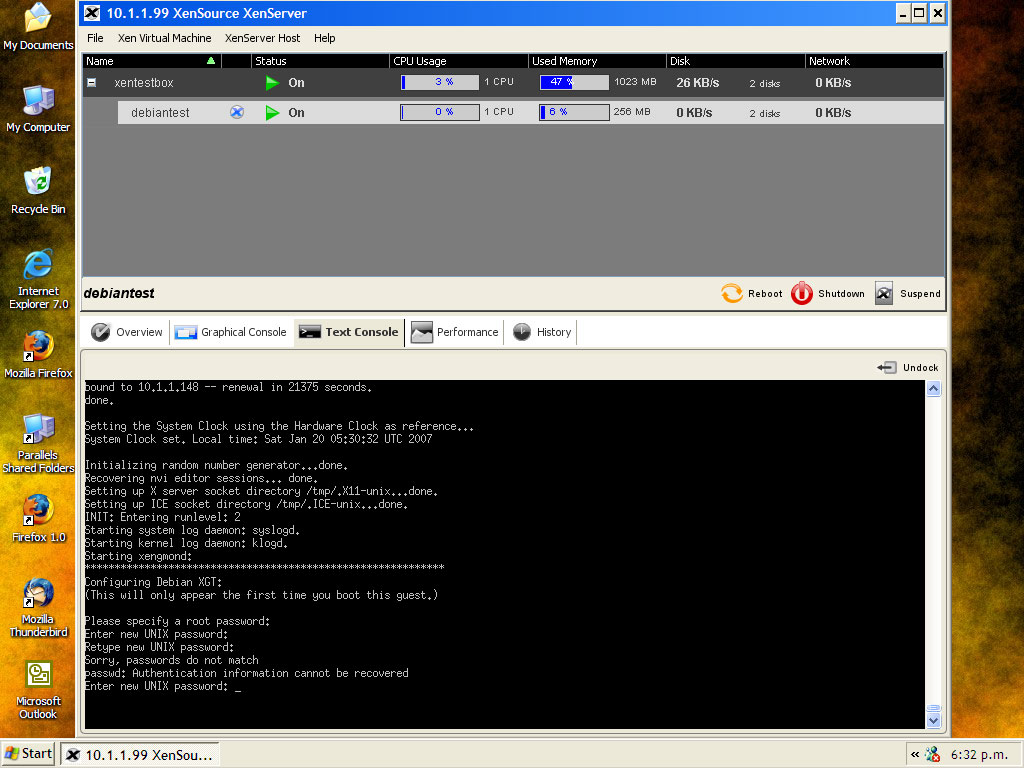Click the Undock button label
The width and height of the screenshot is (1024, 768).
tap(921, 368)
